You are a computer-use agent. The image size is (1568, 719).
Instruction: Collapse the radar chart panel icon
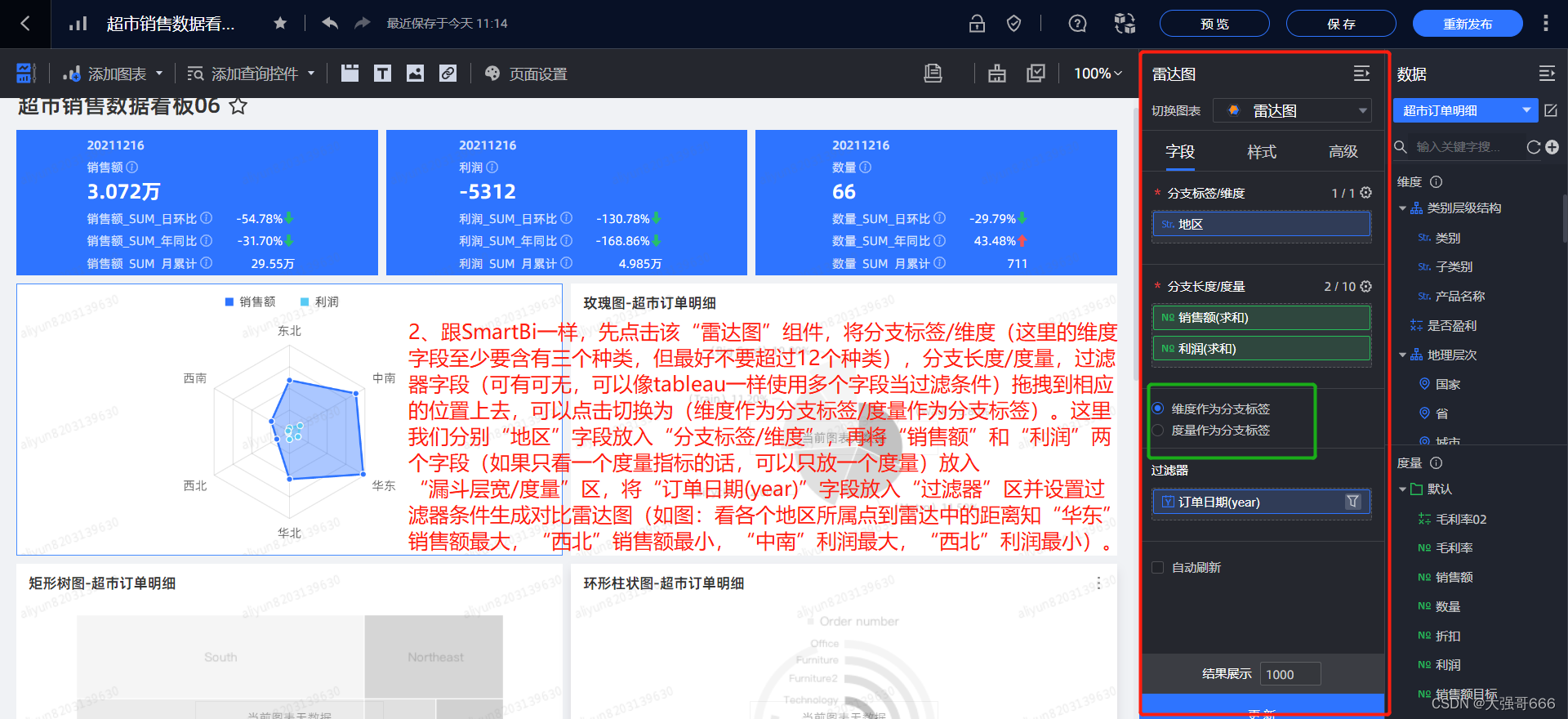pyautogui.click(x=1361, y=74)
